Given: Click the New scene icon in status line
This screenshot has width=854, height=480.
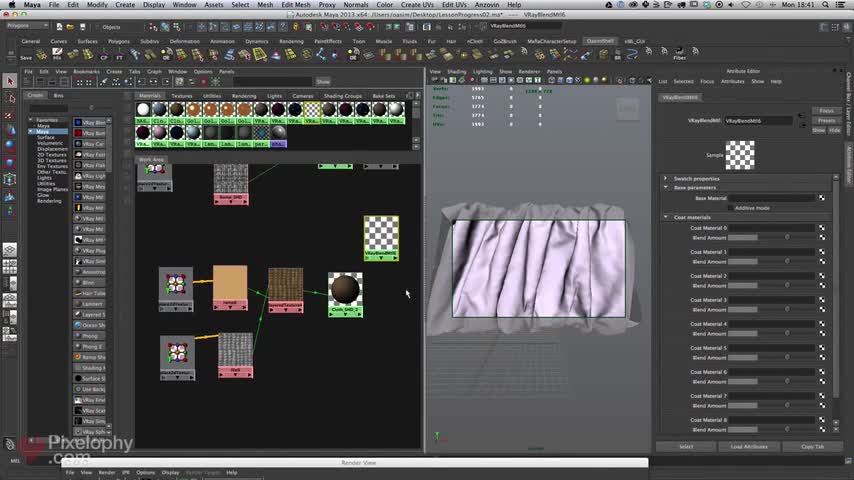Looking at the screenshot, I should coord(59,26).
